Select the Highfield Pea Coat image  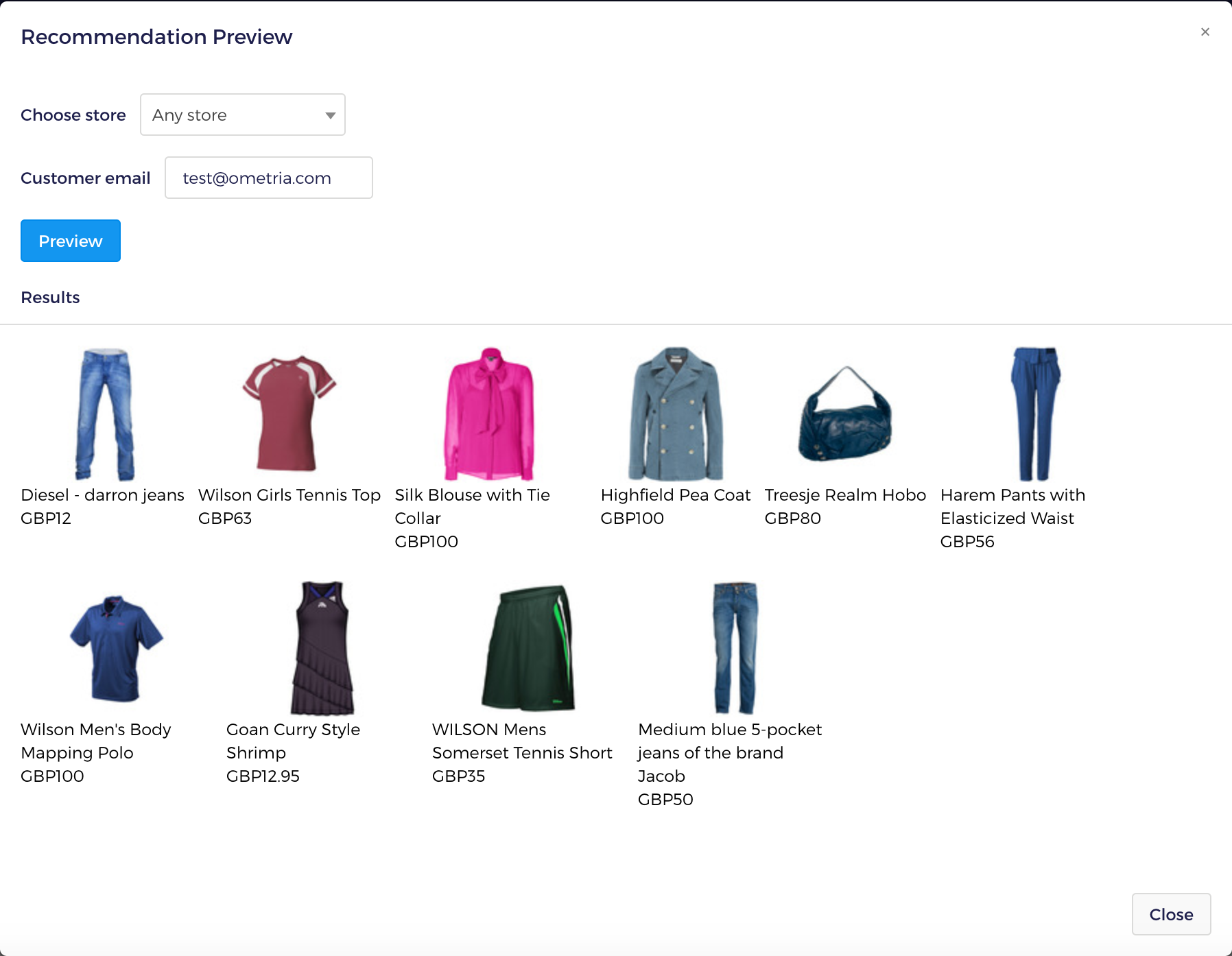(676, 414)
